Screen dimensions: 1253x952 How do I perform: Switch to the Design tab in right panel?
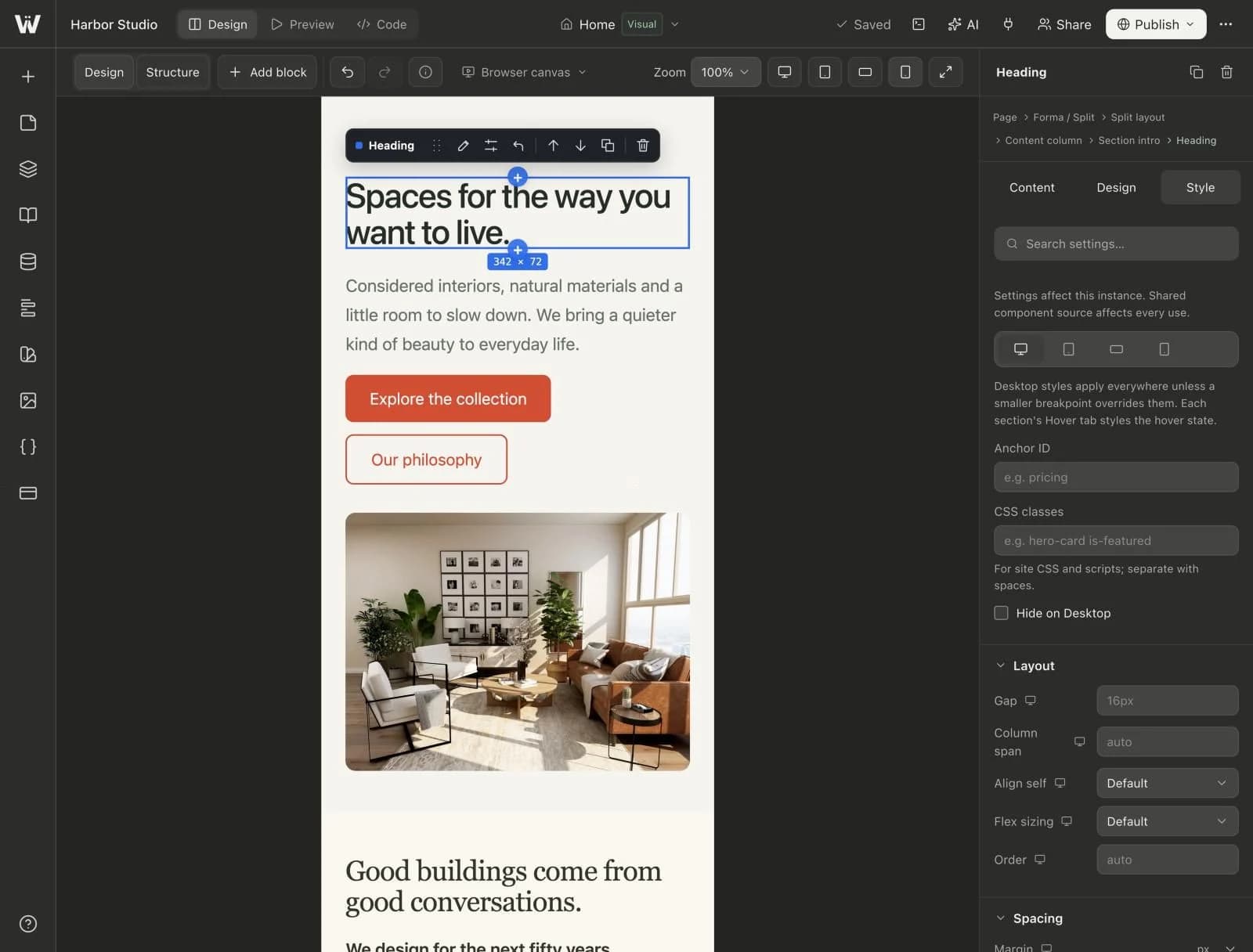tap(1116, 187)
